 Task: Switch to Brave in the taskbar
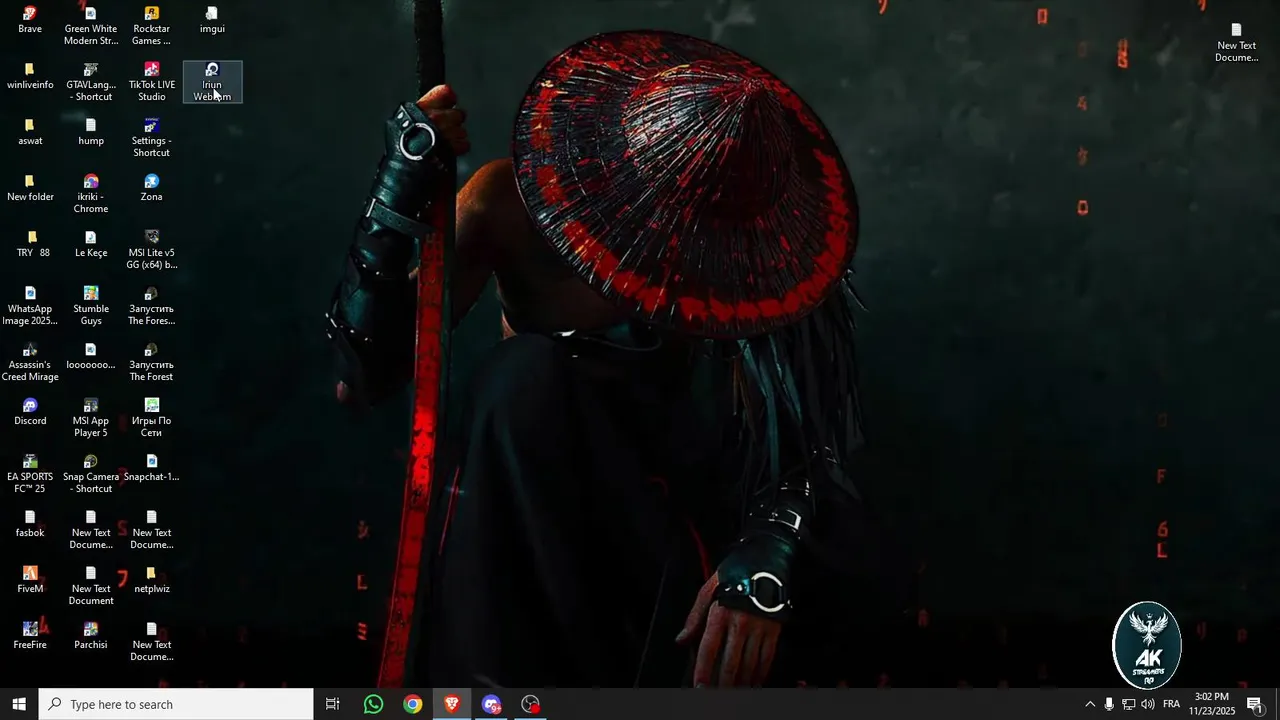click(x=452, y=704)
